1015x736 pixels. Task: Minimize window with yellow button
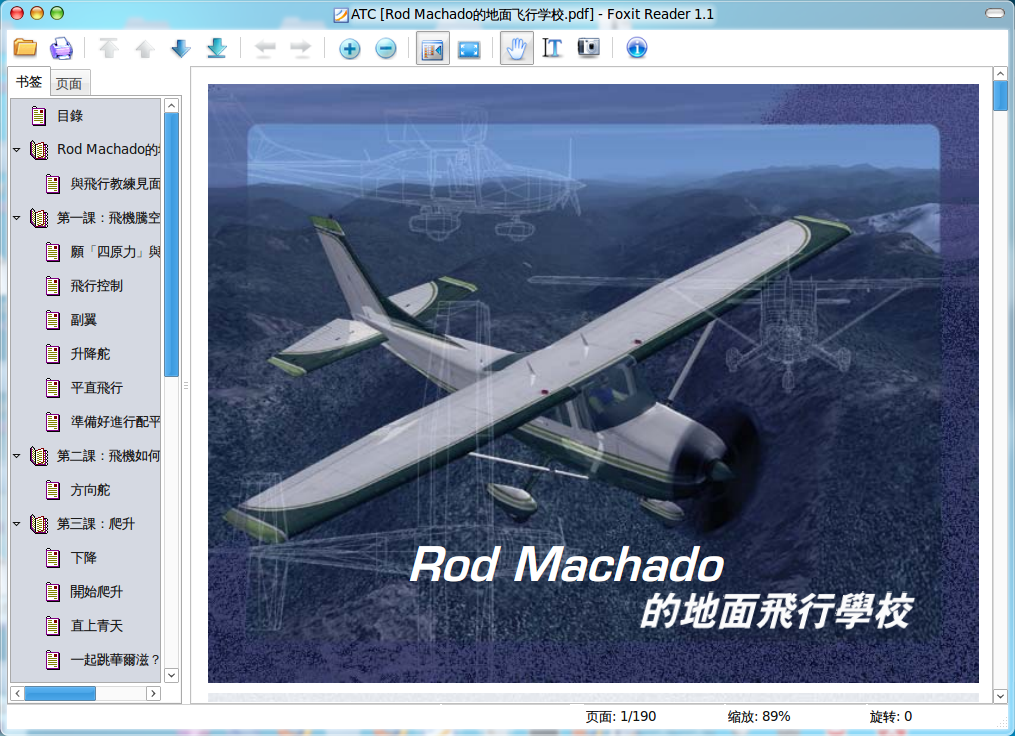pos(37,13)
